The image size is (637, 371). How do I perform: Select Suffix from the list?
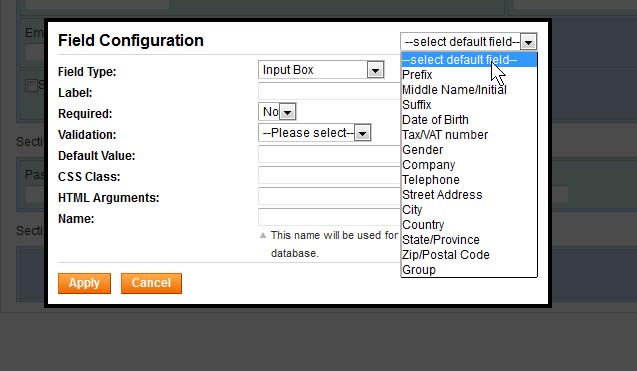click(469, 105)
